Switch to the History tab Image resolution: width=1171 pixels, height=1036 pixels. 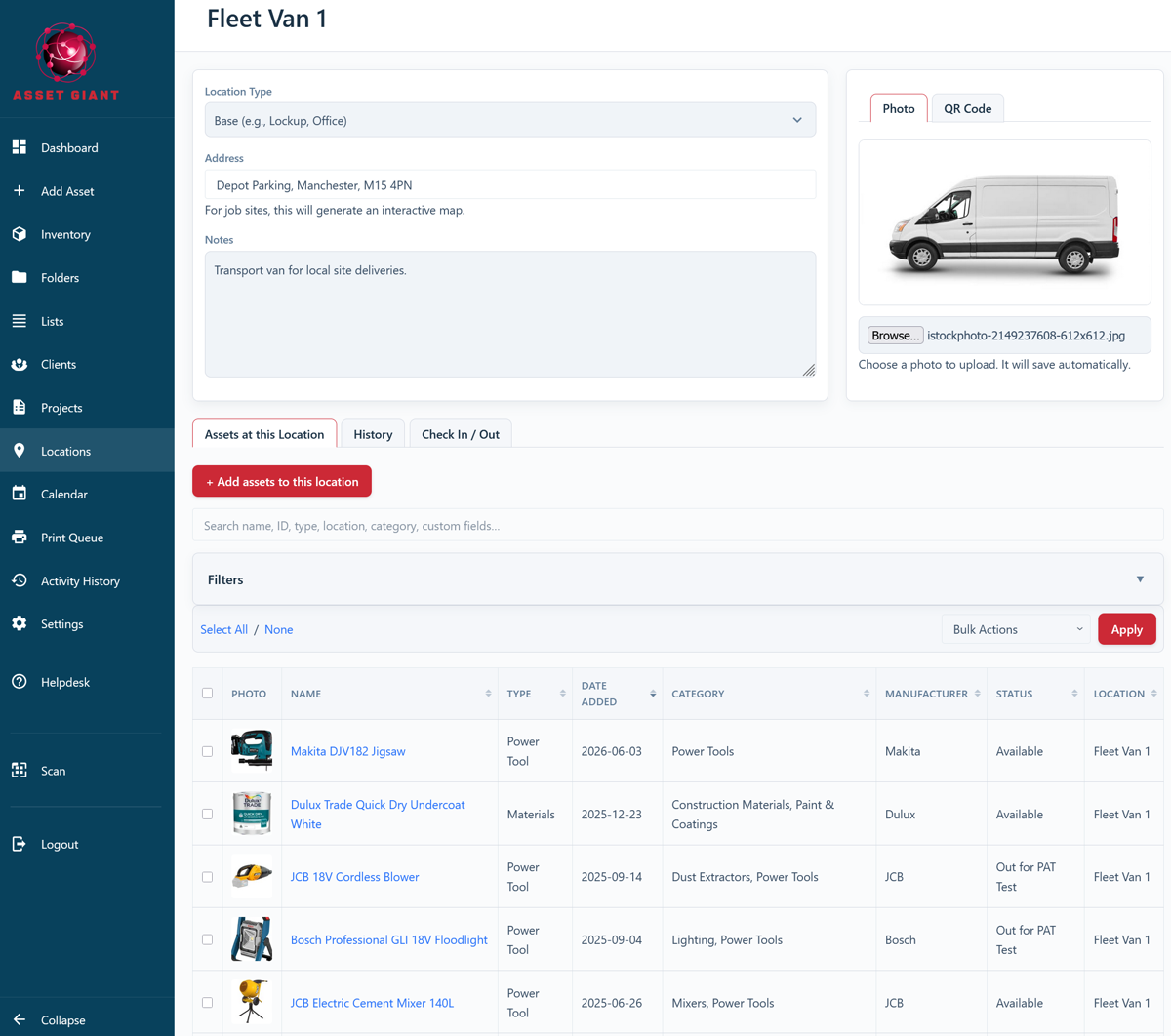tap(373, 434)
